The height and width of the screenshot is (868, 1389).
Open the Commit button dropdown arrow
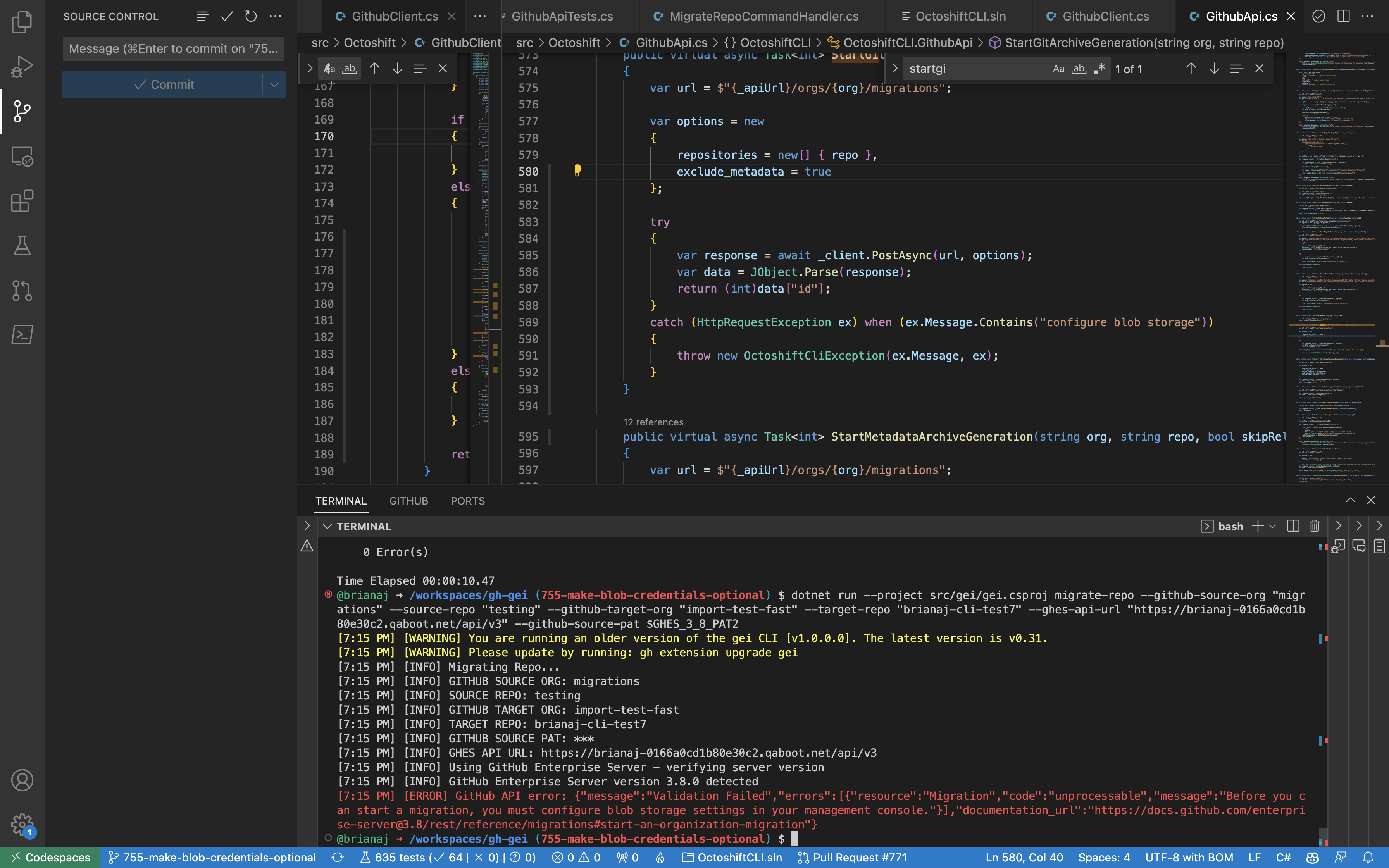pos(274,84)
